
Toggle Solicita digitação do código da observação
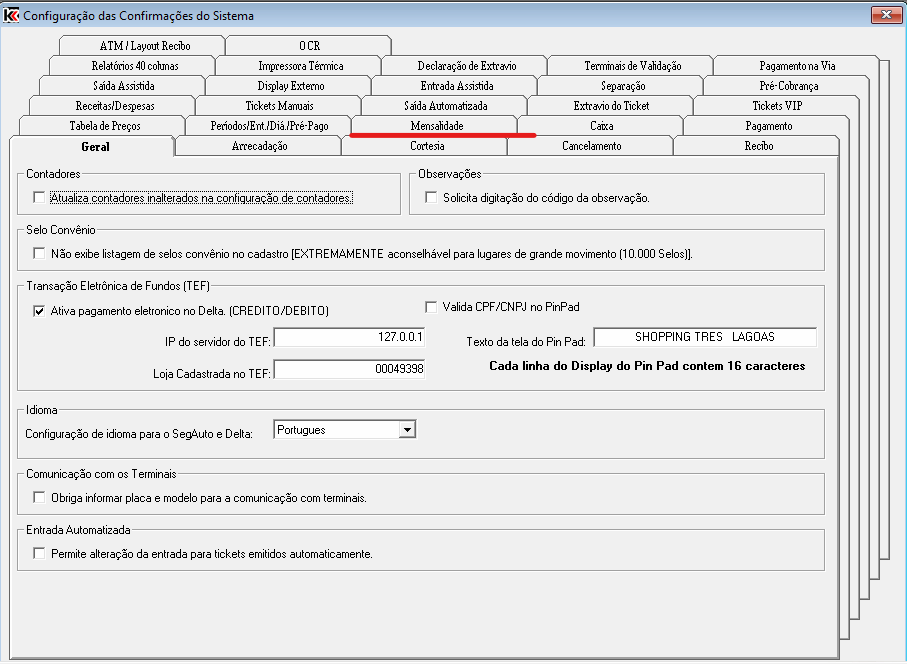coord(432,198)
